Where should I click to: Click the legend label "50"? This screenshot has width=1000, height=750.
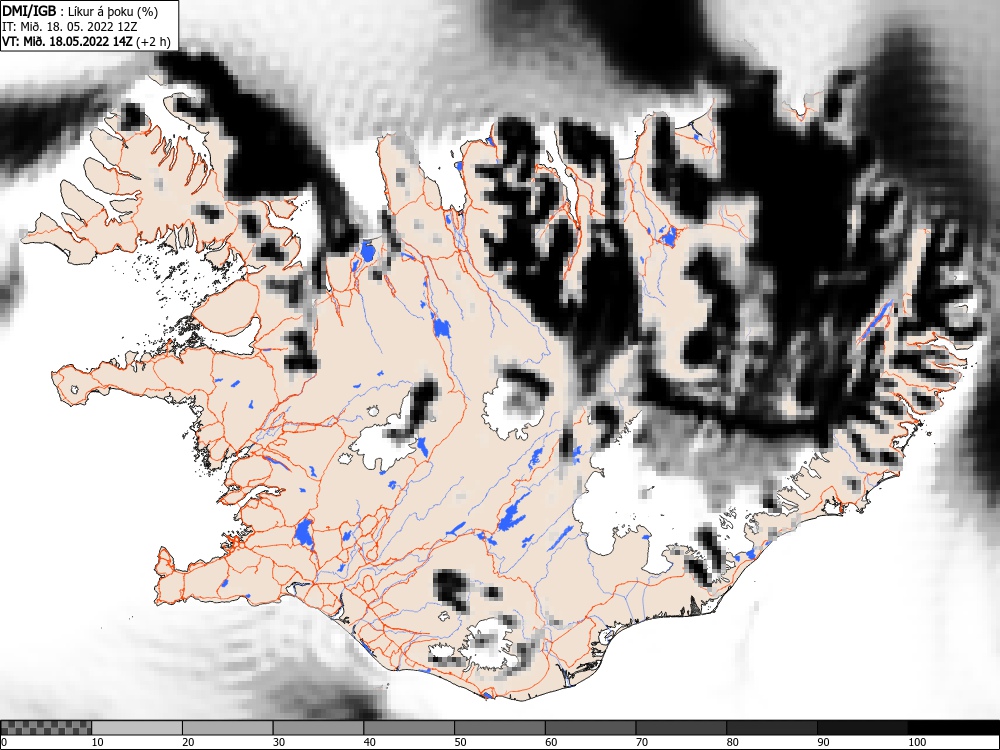460,742
